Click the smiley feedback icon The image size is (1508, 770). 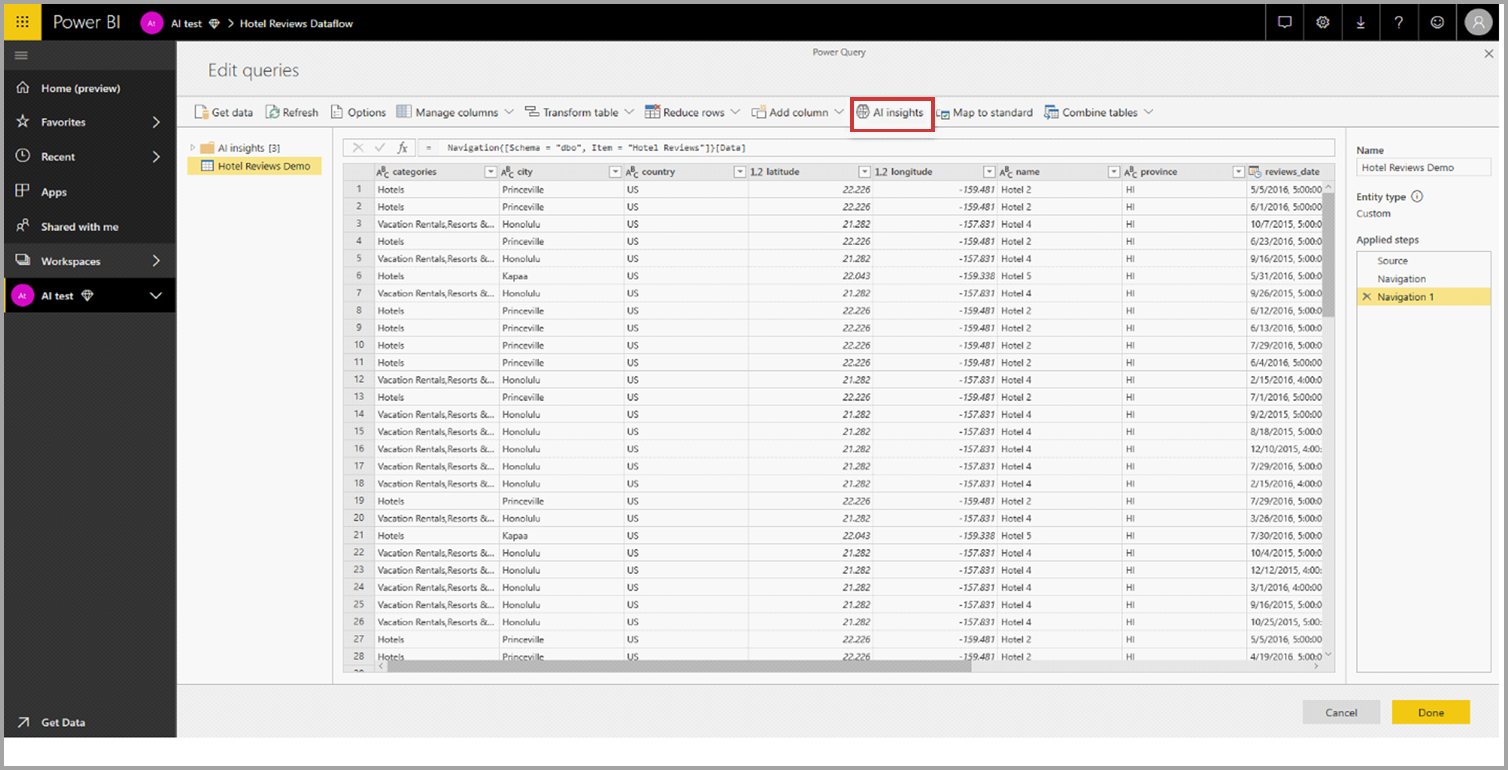click(x=1436, y=21)
